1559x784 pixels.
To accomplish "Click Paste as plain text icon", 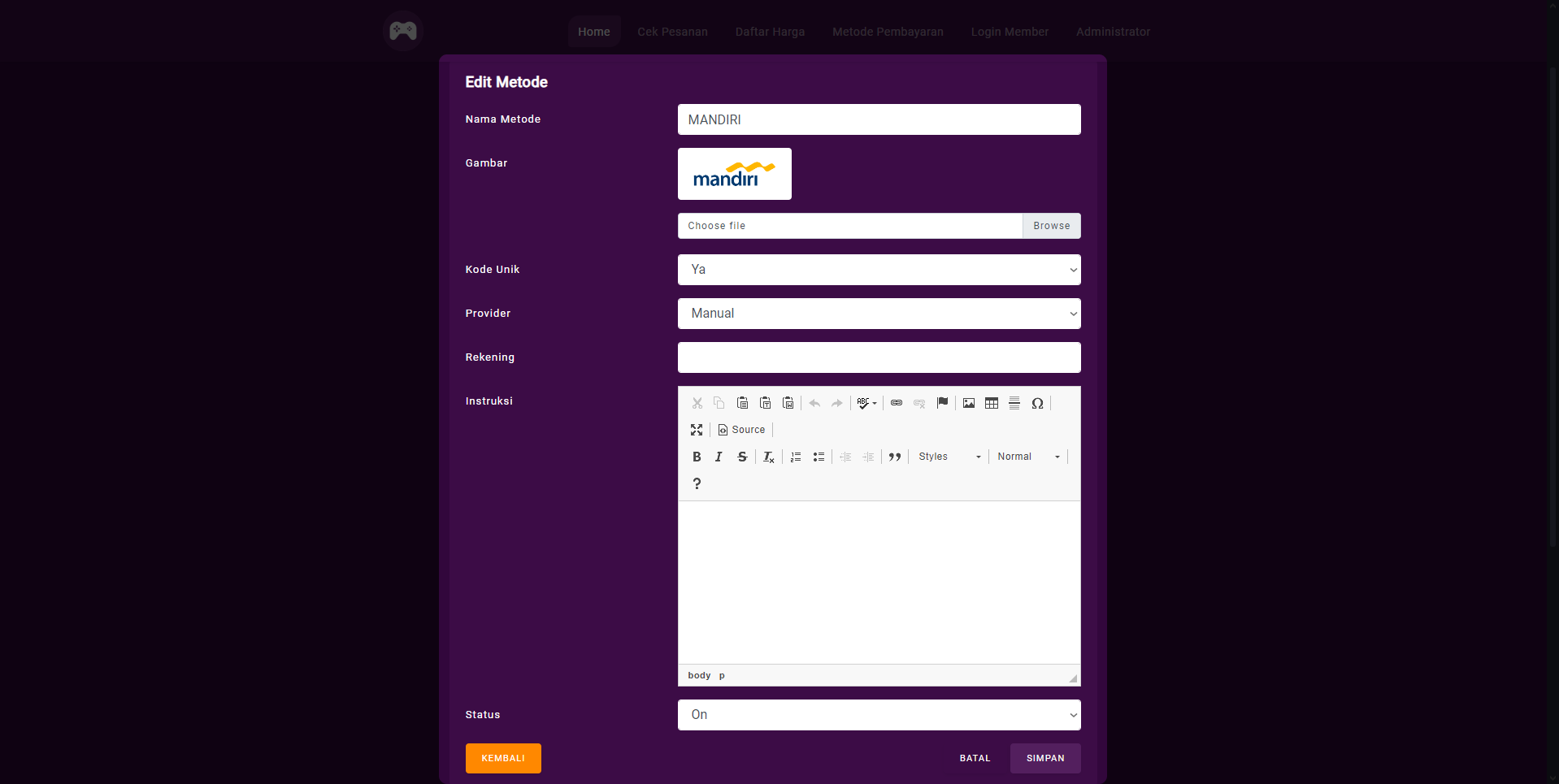I will (x=765, y=403).
